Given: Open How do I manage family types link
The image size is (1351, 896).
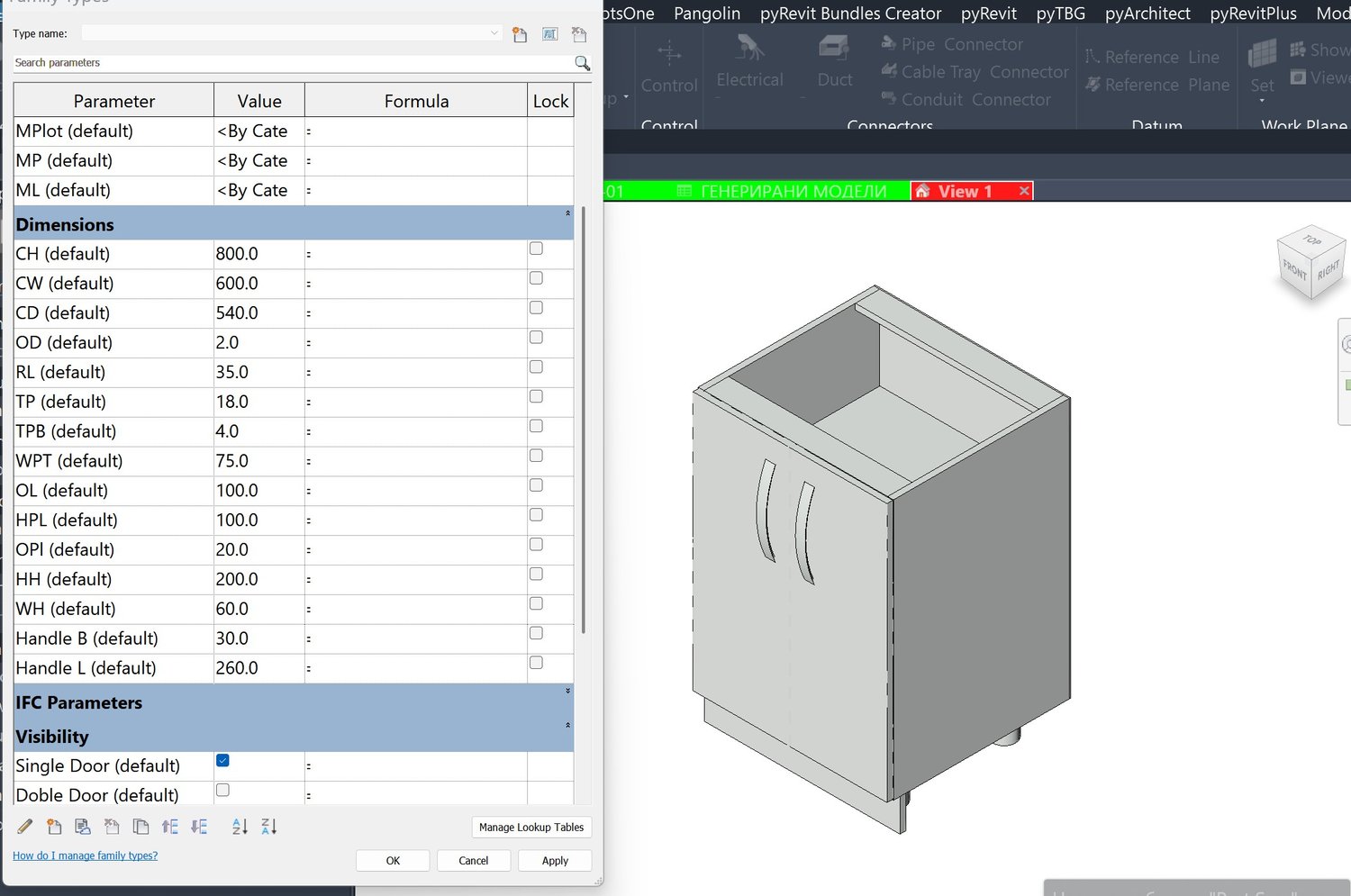Looking at the screenshot, I should (85, 855).
